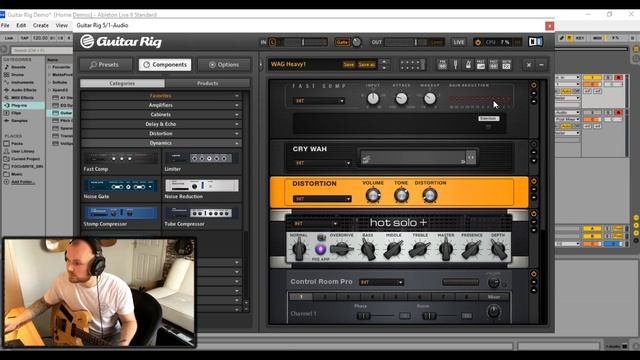Expand the Delay & Echo category
Screen dimensions: 640x360
(x=161, y=124)
